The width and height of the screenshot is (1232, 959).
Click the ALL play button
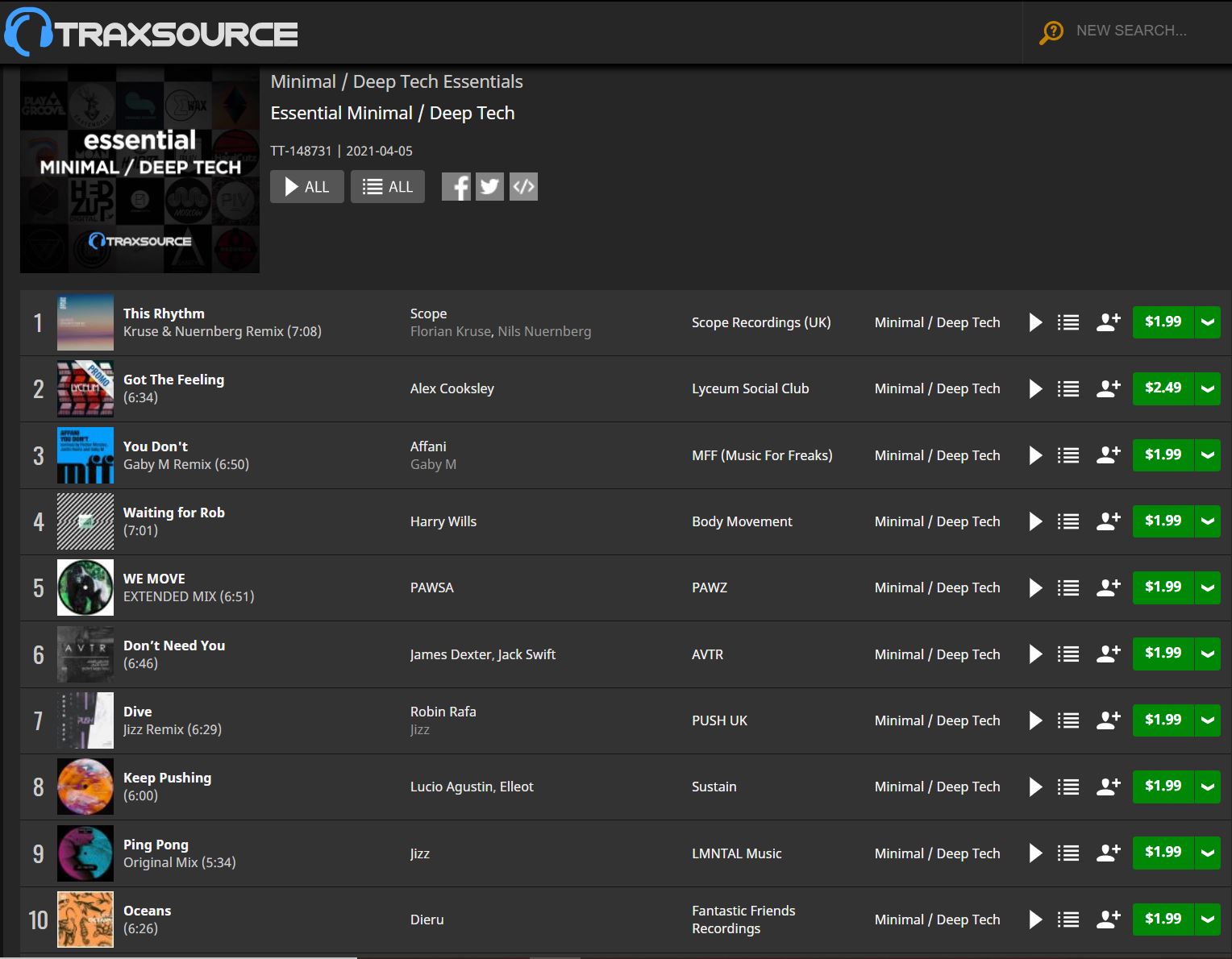(x=306, y=186)
